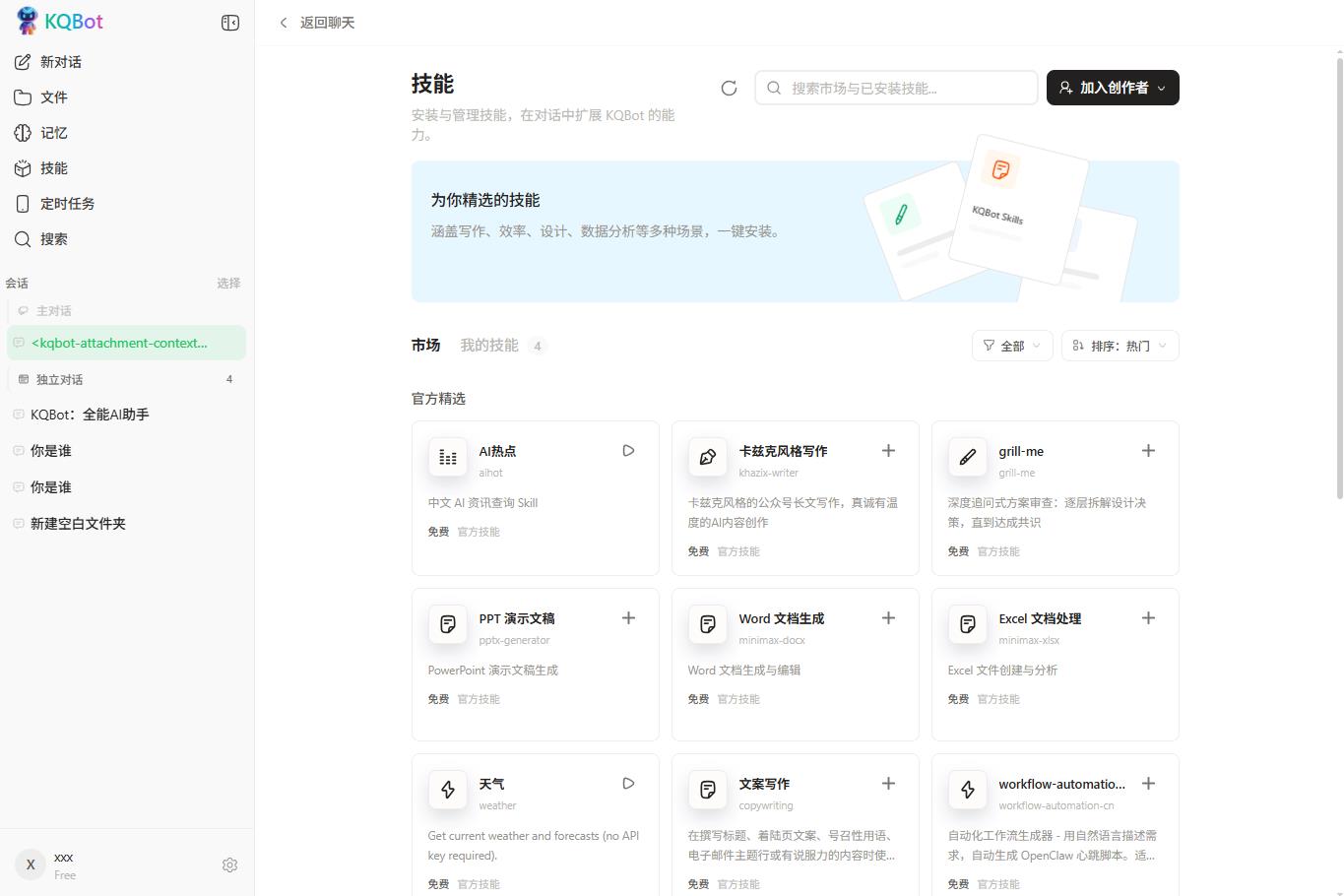The image size is (1344, 896).
Task: Click the grill-me pencil icon
Action: 968,457
